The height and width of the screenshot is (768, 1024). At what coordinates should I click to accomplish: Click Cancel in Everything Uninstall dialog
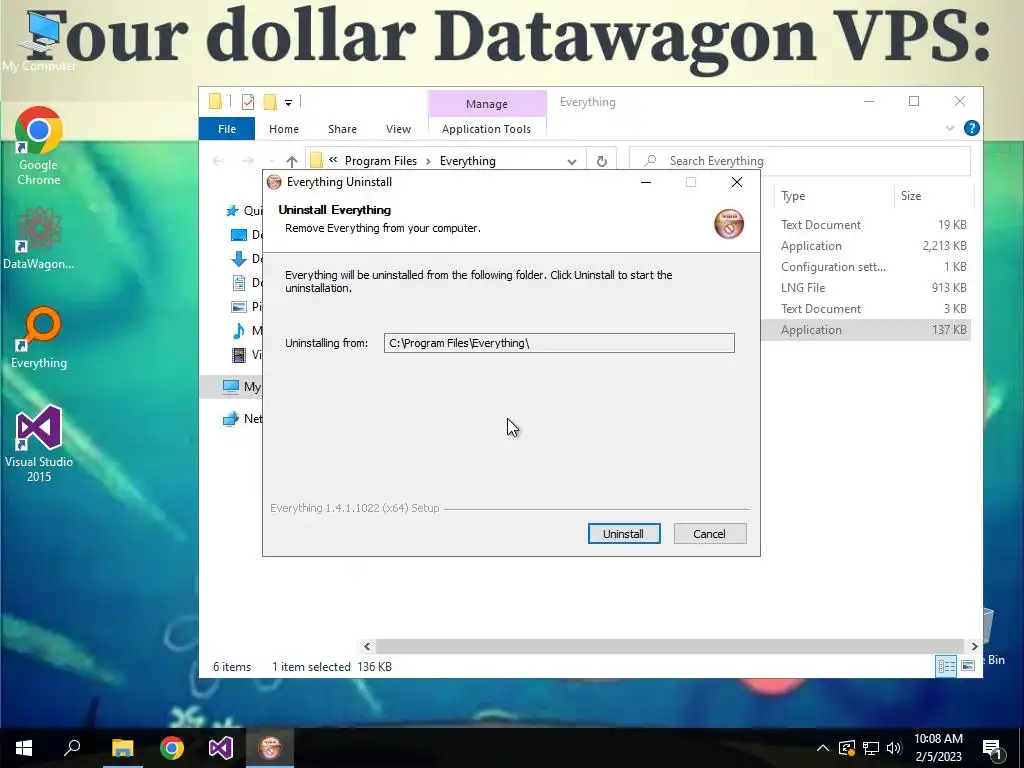(709, 534)
